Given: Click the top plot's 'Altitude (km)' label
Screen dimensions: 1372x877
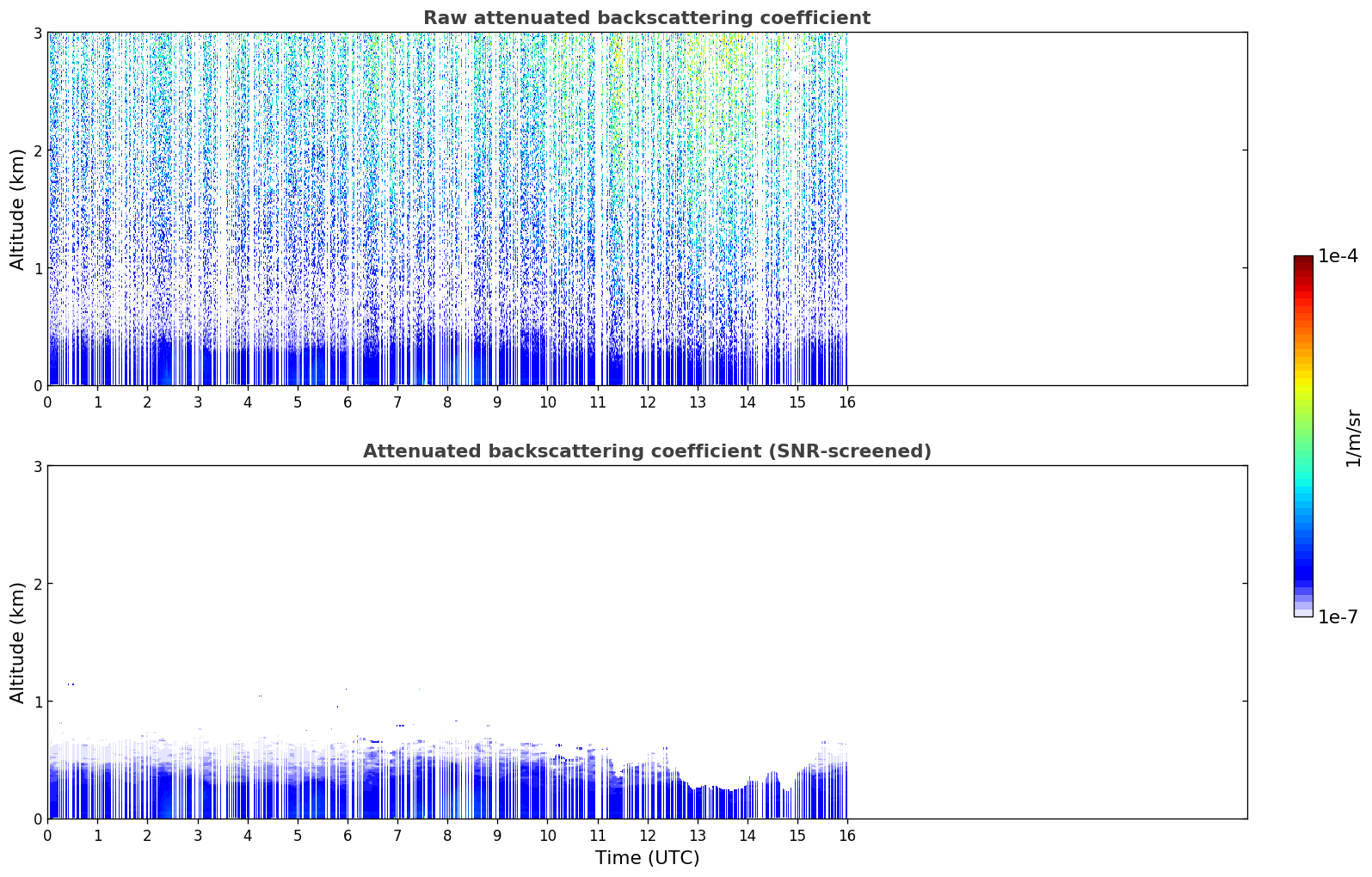Looking at the screenshot, I should coord(18,209).
